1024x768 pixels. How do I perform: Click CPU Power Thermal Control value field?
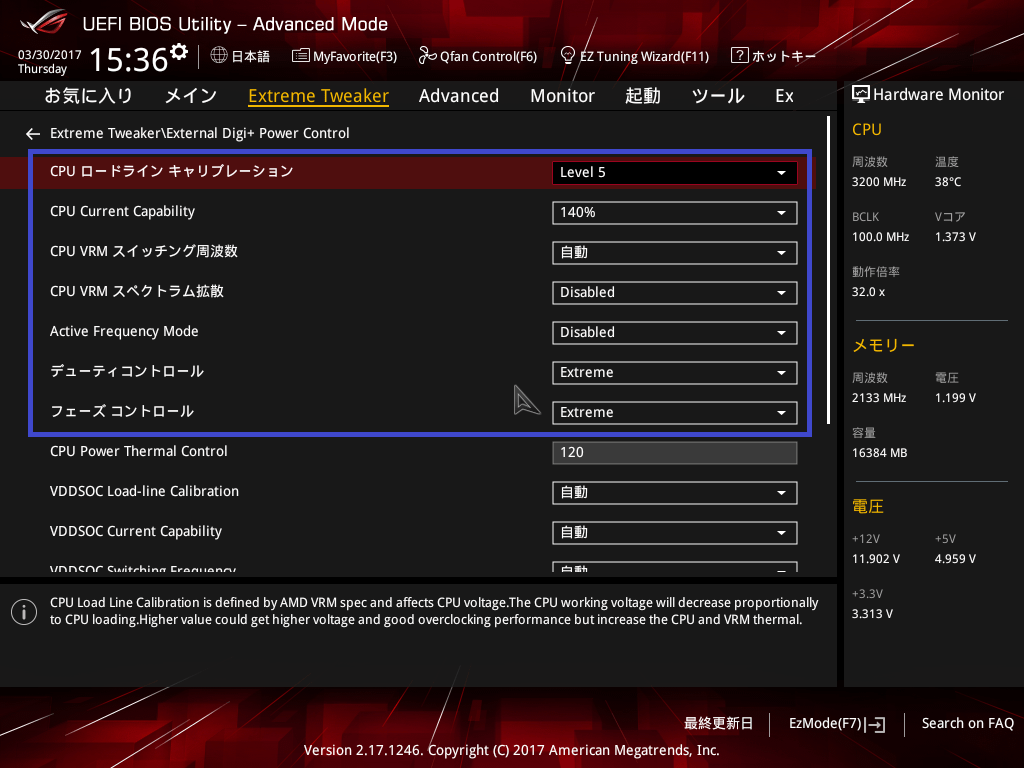click(675, 453)
